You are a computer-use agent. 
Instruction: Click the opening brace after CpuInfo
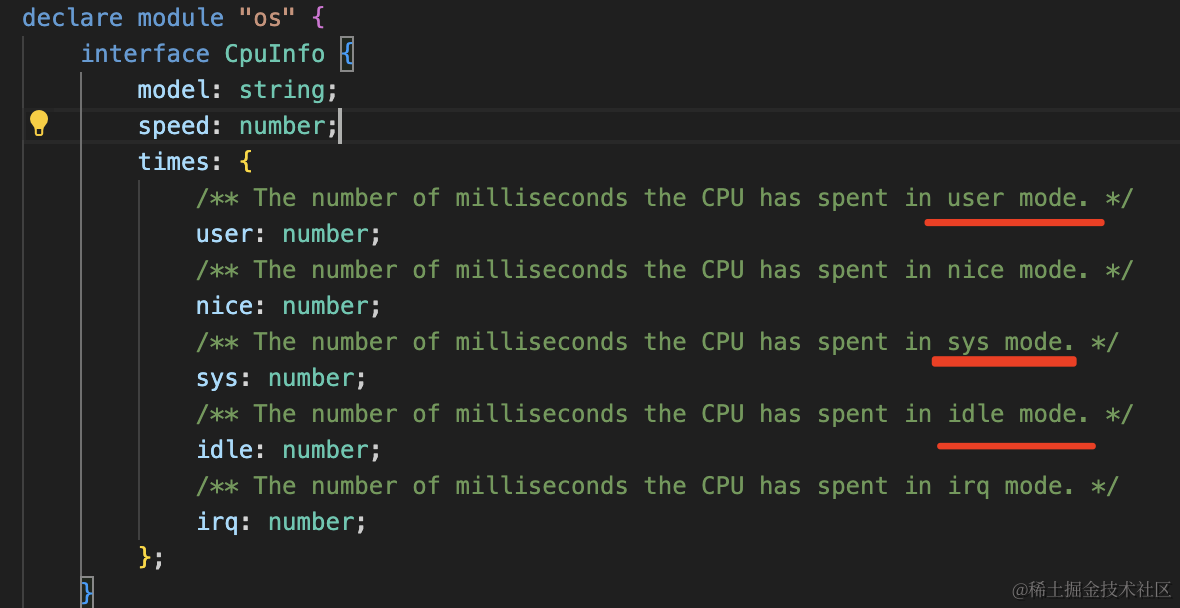[x=346, y=54]
